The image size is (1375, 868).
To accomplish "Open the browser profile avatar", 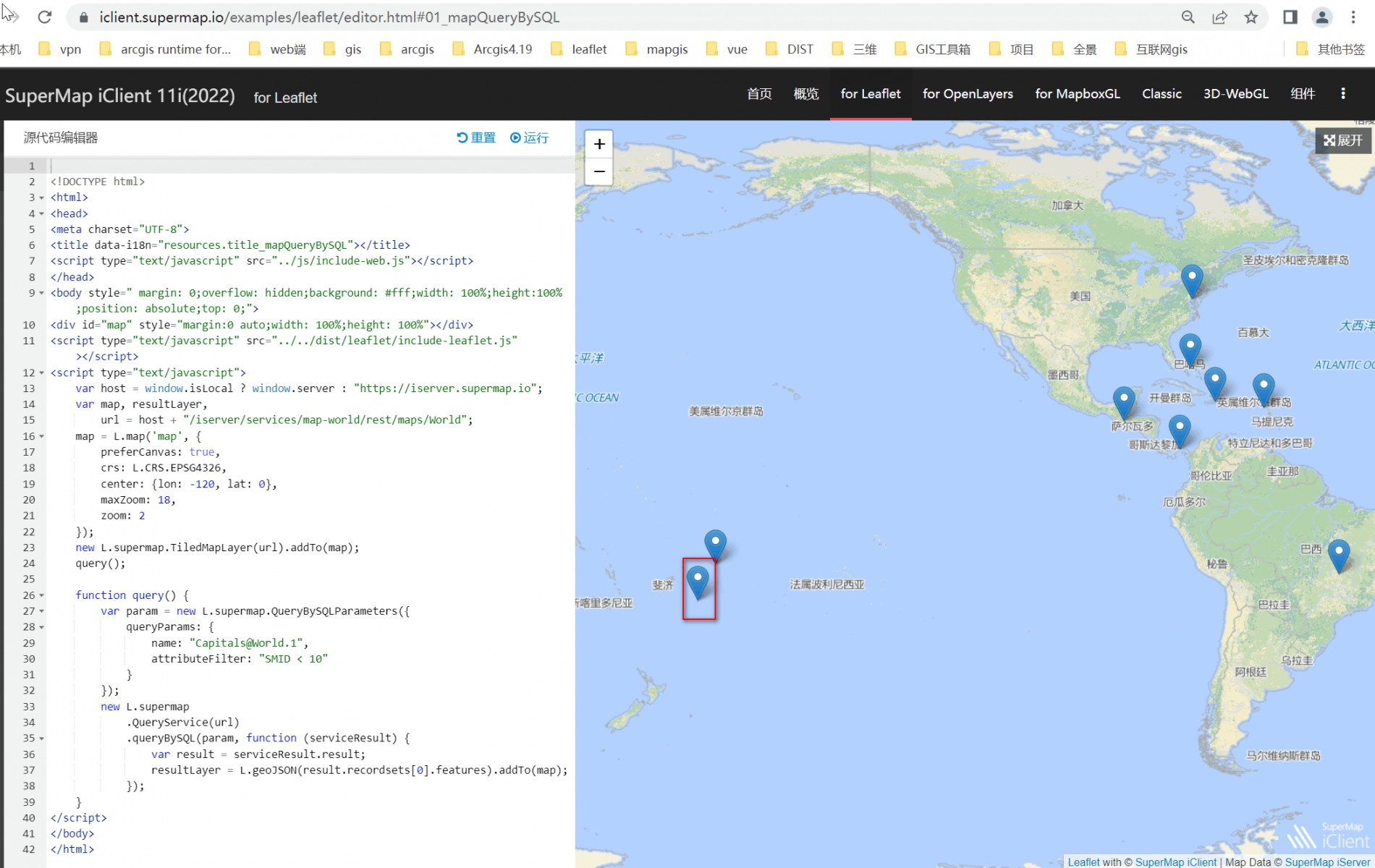I will click(1321, 17).
